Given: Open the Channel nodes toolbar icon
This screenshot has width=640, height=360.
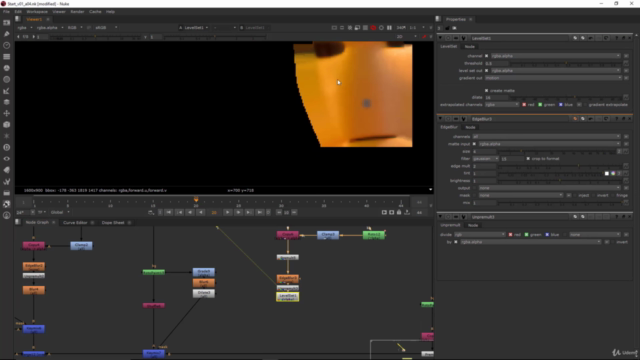Looking at the screenshot, I should pyautogui.click(x=7, y=57).
